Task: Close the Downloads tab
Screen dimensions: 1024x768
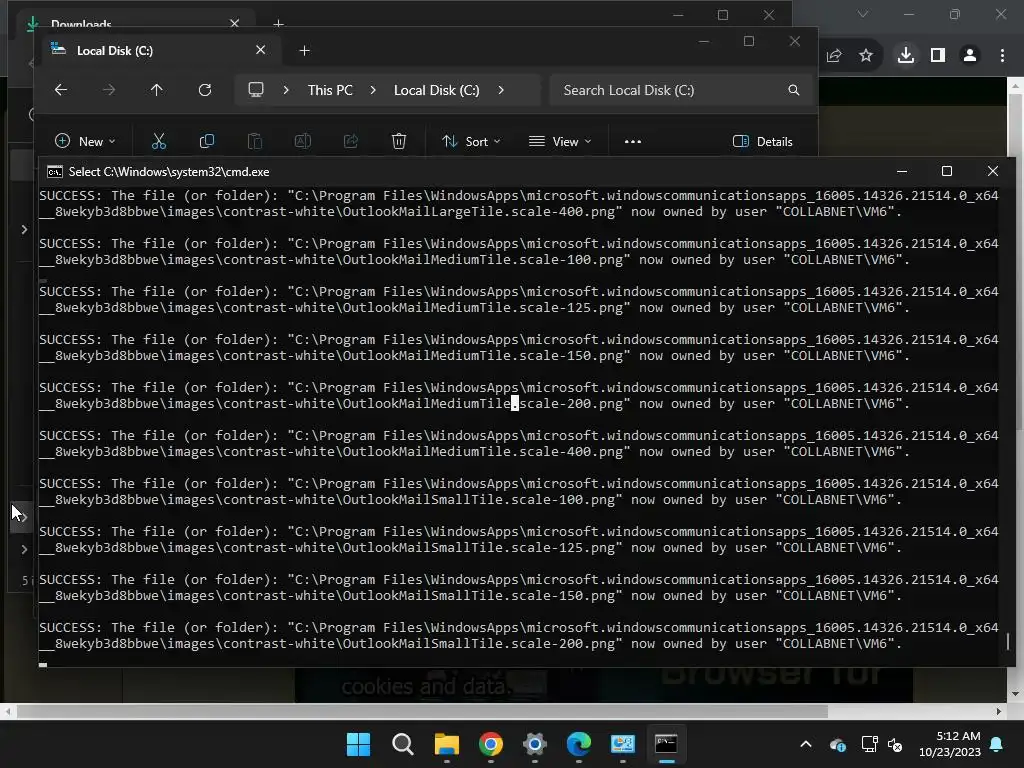Action: pyautogui.click(x=234, y=24)
